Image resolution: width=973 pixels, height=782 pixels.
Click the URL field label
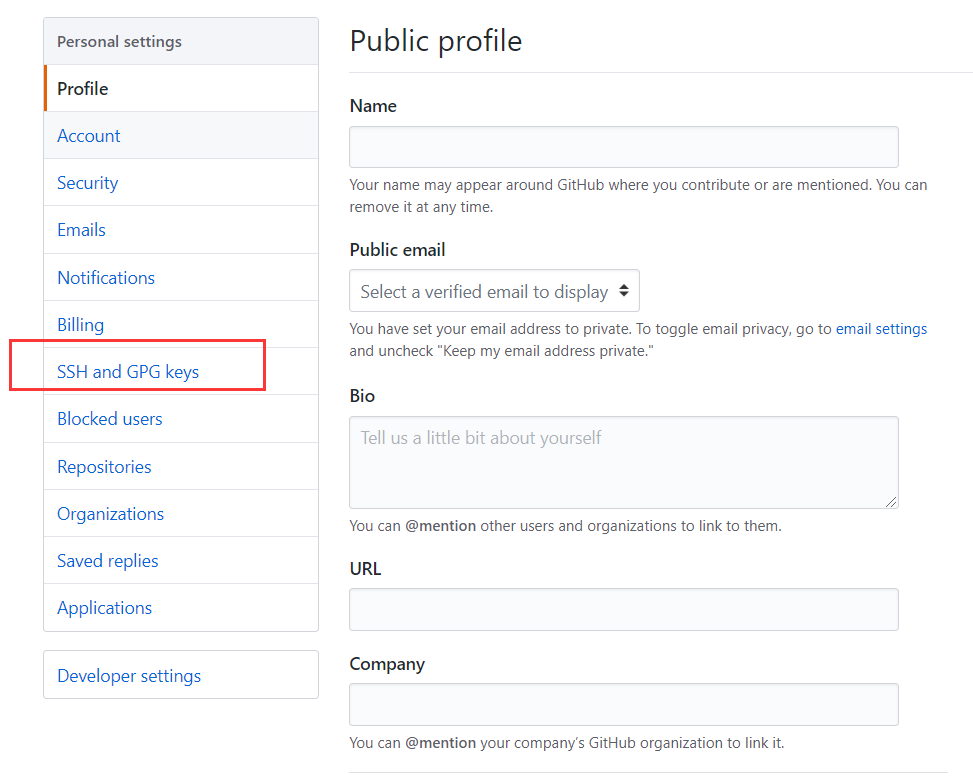tap(365, 569)
